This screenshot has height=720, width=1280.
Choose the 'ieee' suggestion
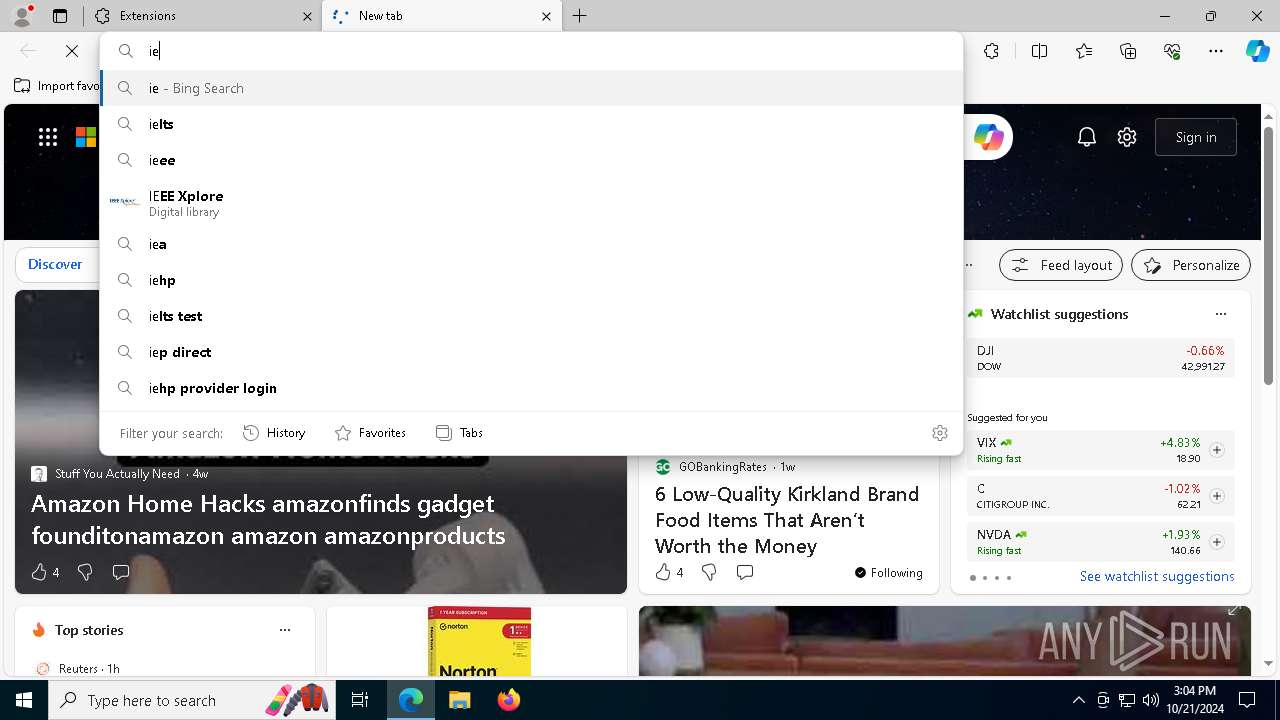(531, 160)
